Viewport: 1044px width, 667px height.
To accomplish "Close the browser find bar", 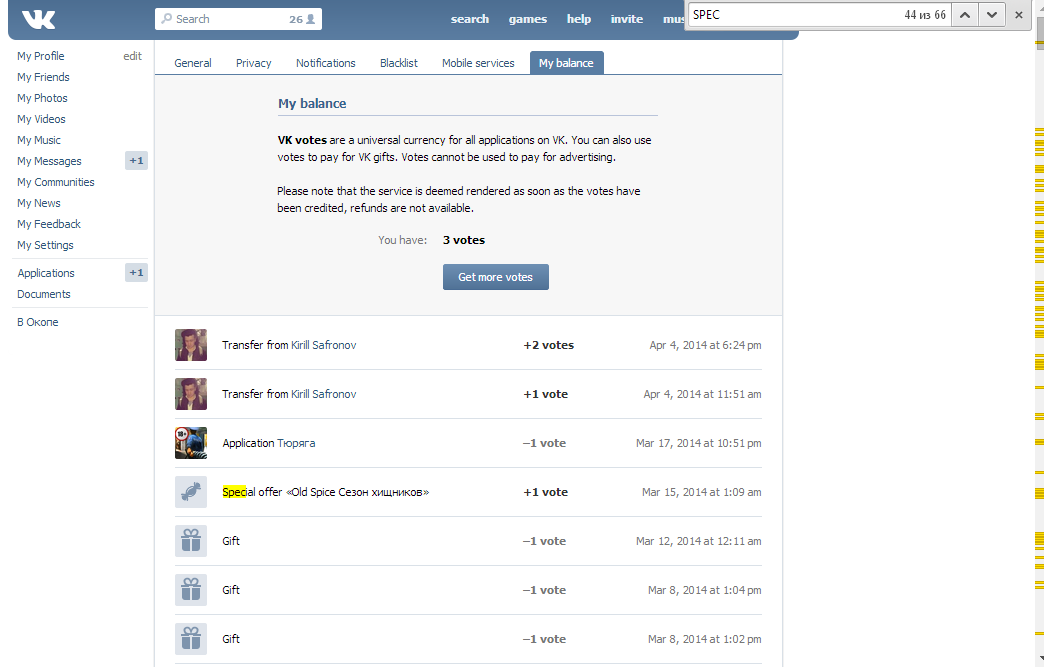I will [x=1019, y=15].
